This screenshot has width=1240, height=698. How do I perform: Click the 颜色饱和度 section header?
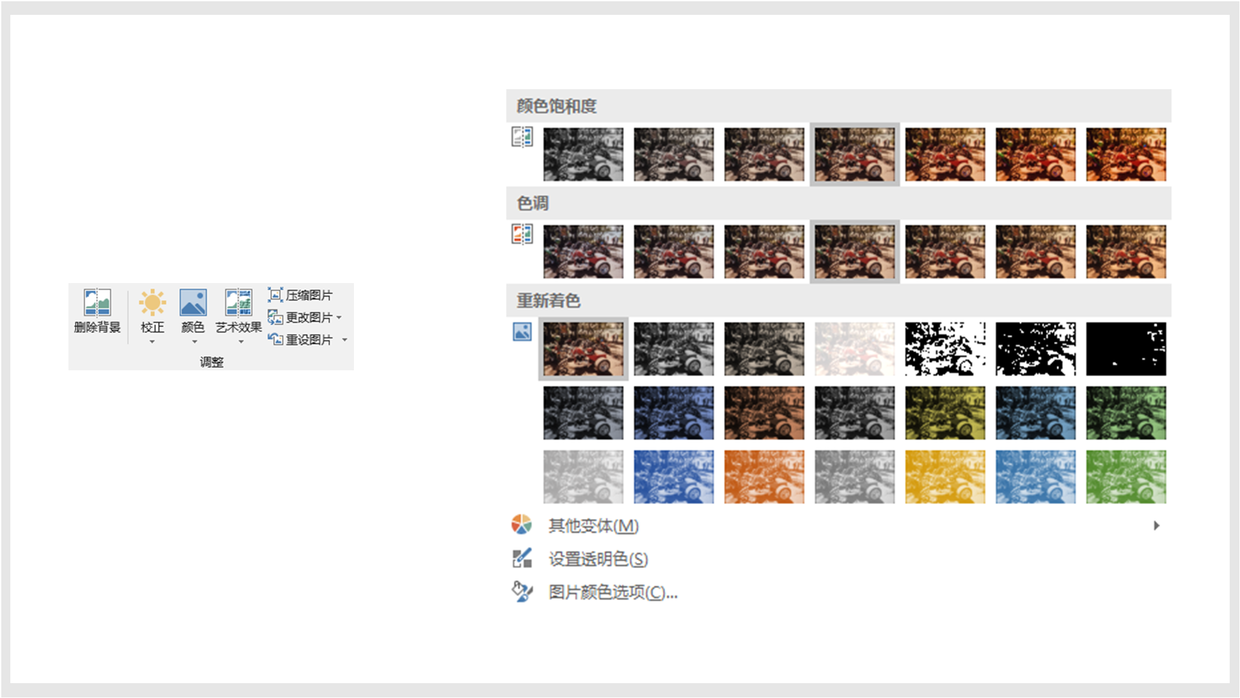(x=839, y=106)
